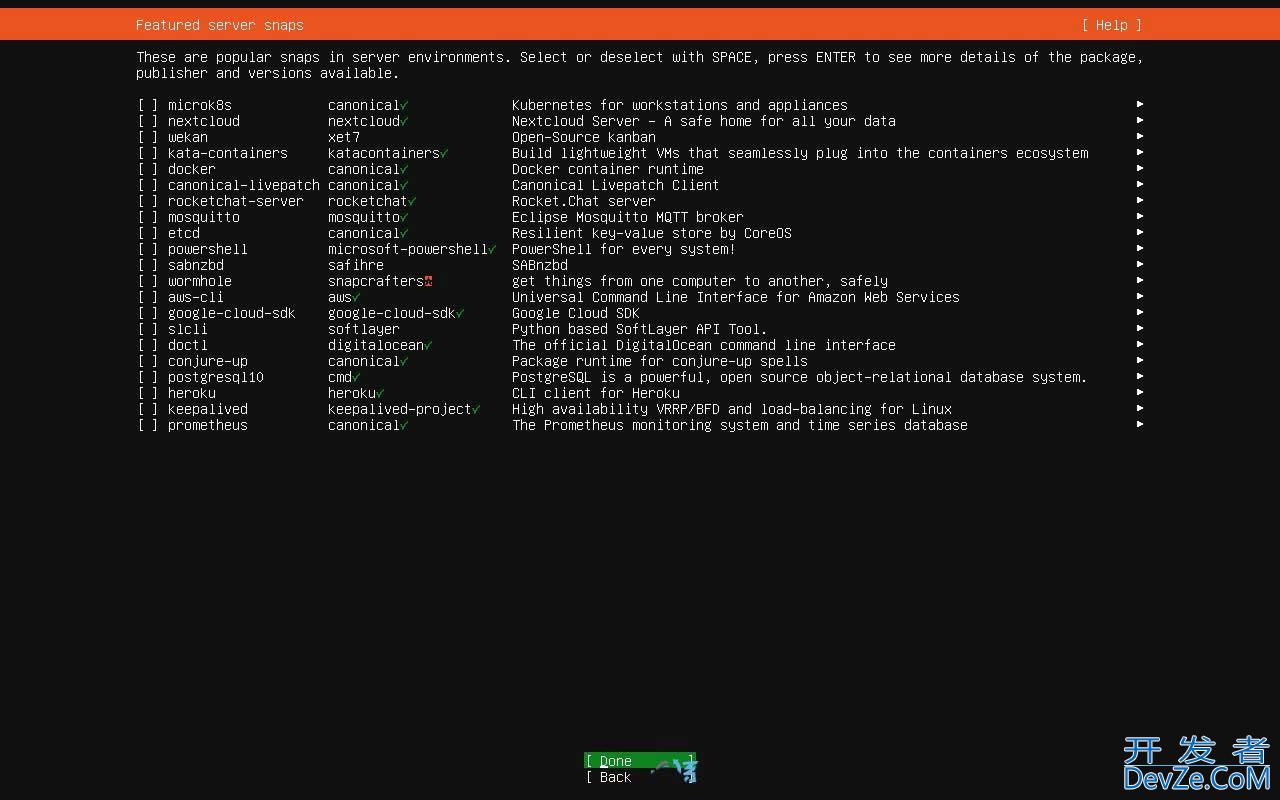Click verified checkmark next to digitalocean publisher
The width and height of the screenshot is (1280, 800).
[x=428, y=345]
